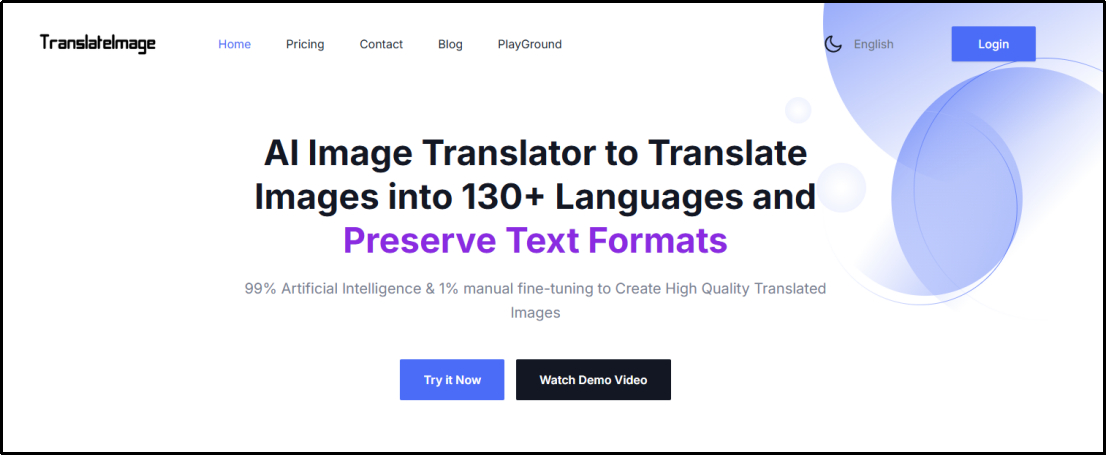The image size is (1107, 456).
Task: Click the Images into 130+ Languages line
Action: (x=535, y=197)
